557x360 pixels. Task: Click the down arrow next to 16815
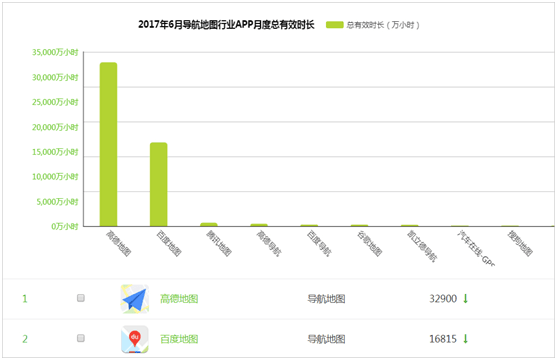pyautogui.click(x=465, y=339)
